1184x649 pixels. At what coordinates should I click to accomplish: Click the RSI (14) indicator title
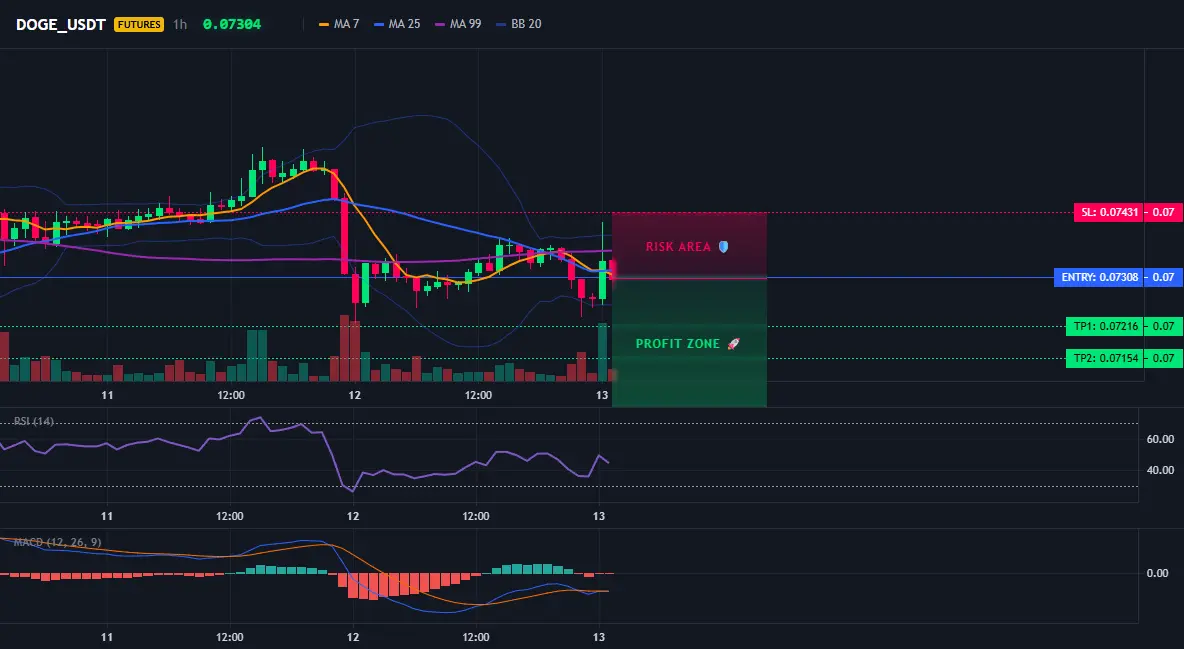pos(34,421)
